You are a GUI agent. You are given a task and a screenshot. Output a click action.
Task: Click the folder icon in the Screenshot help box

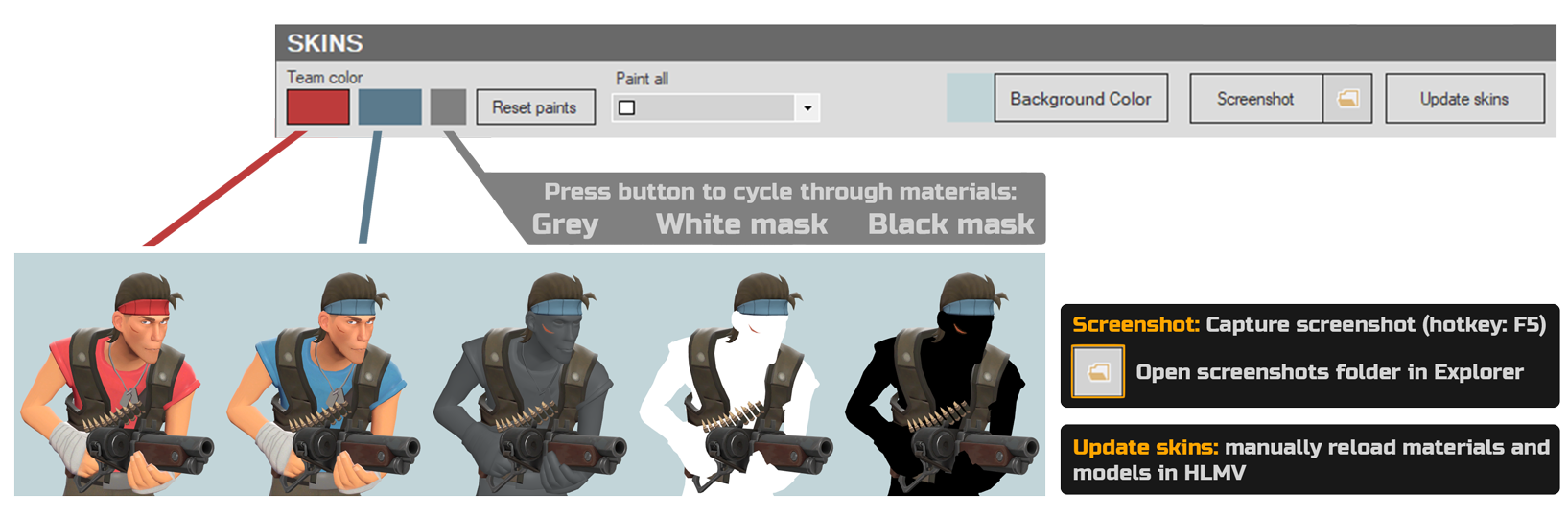point(1098,371)
